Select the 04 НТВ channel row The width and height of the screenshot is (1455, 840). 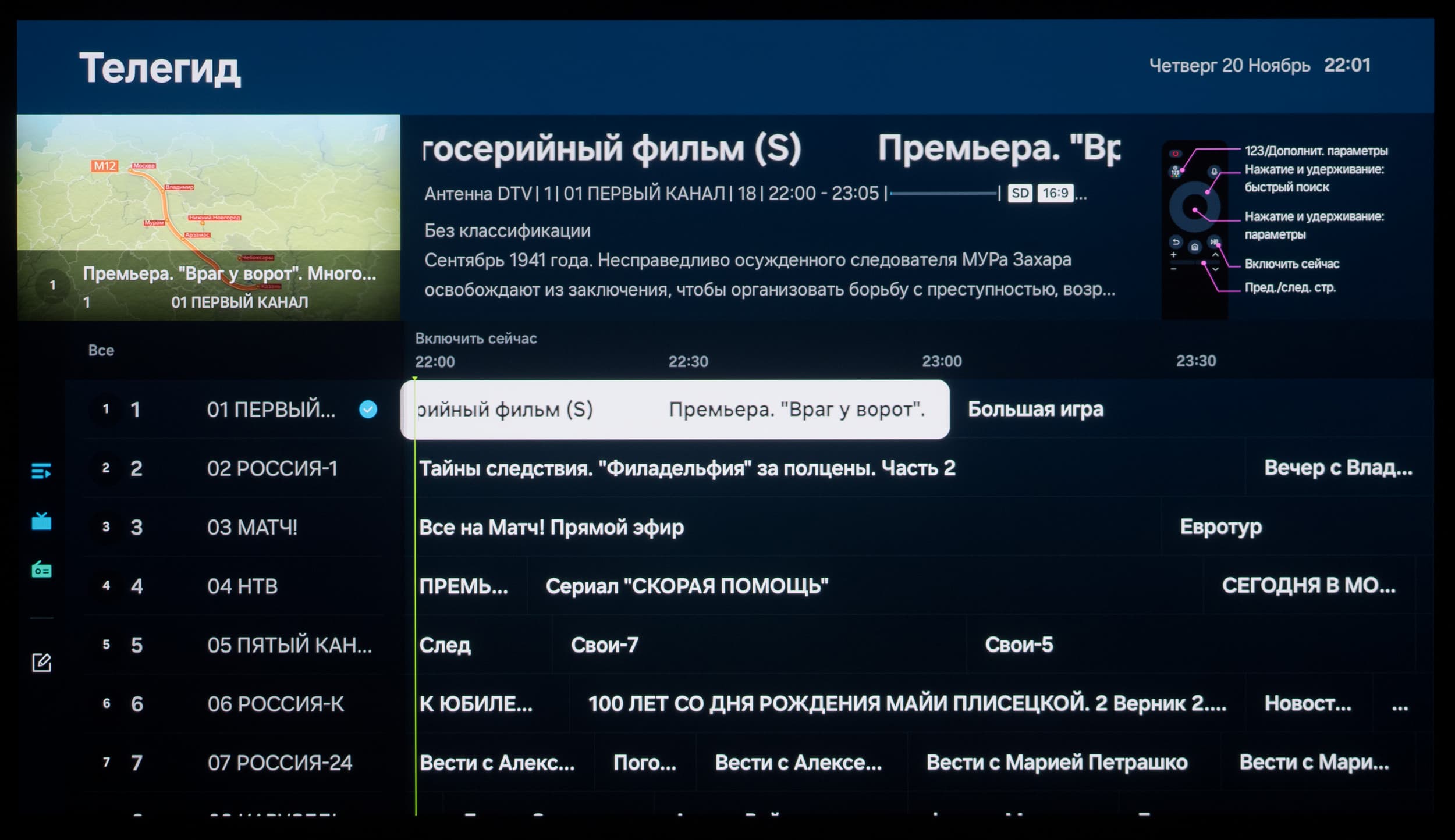242,586
